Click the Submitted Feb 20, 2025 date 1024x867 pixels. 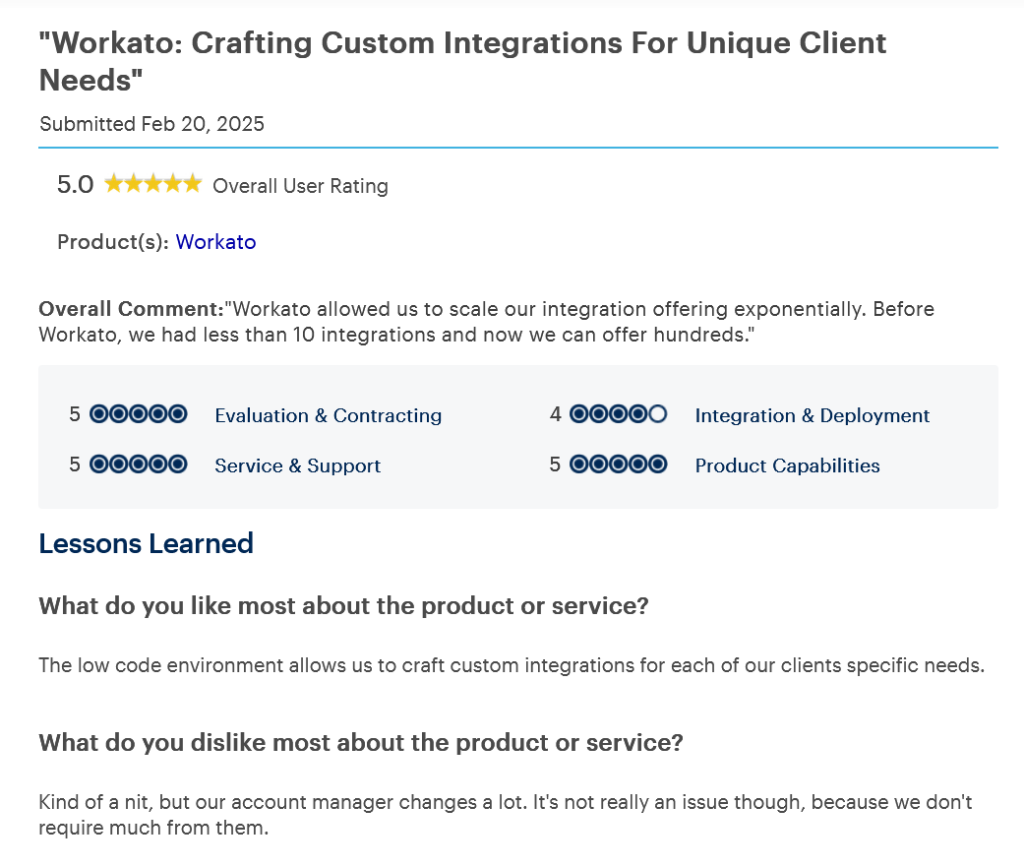pyautogui.click(x=152, y=124)
